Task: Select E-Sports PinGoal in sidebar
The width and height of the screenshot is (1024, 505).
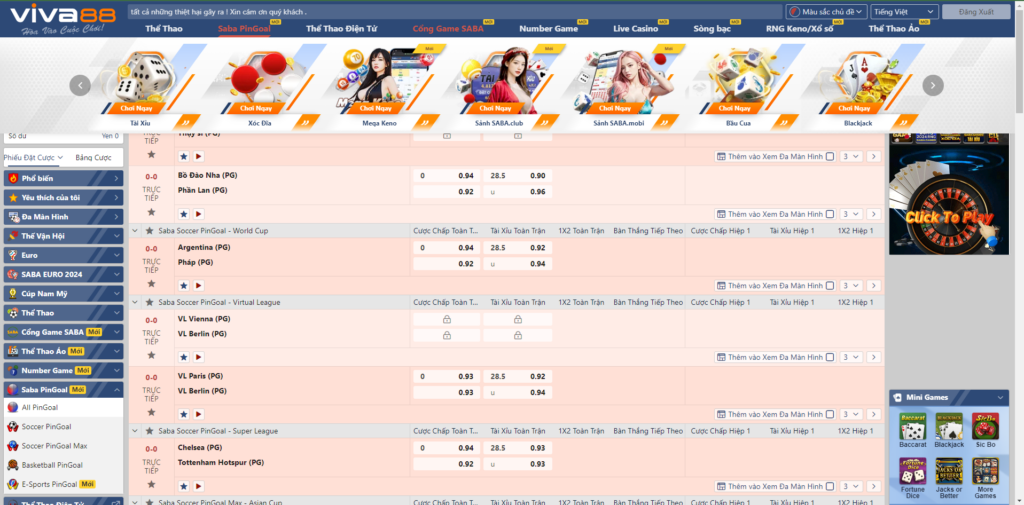Action: coord(63,484)
